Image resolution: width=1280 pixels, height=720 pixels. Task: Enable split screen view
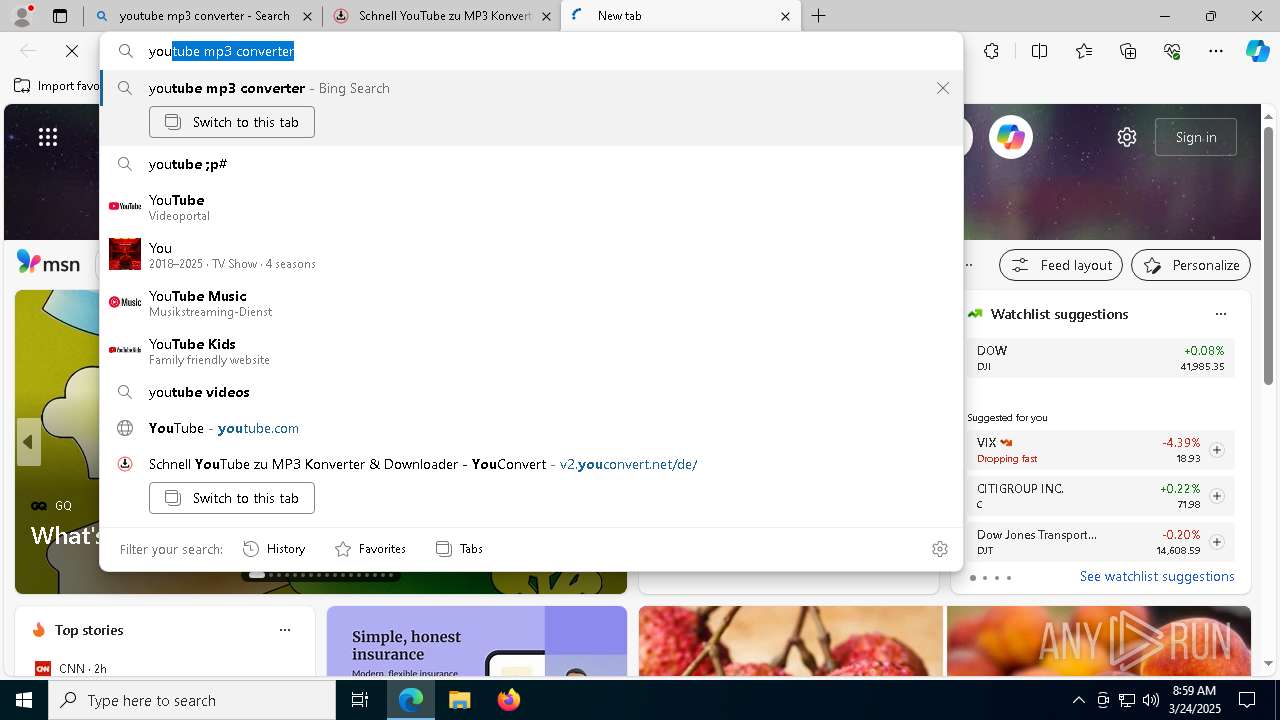coord(1039,51)
